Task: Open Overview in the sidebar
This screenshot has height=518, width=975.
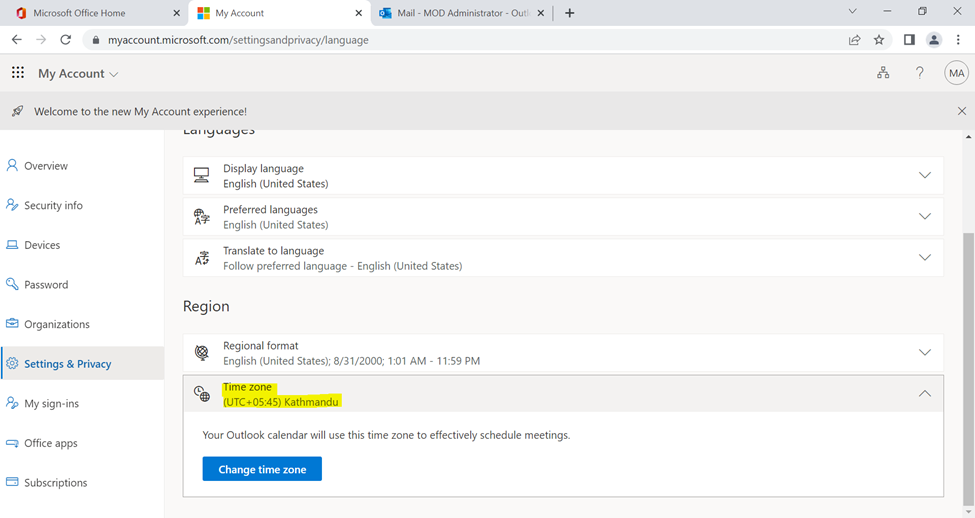Action: pos(82,165)
